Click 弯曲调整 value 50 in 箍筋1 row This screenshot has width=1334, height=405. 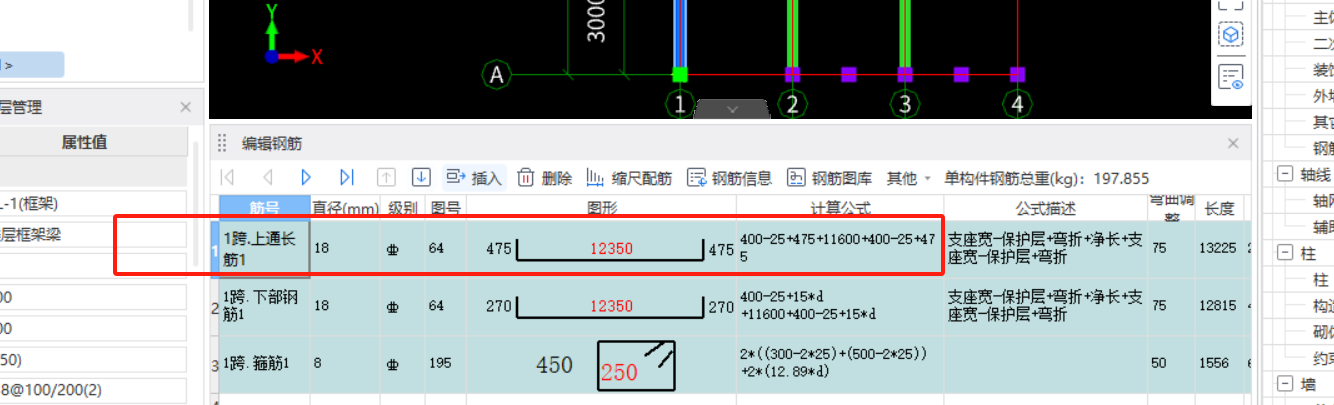(1158, 364)
